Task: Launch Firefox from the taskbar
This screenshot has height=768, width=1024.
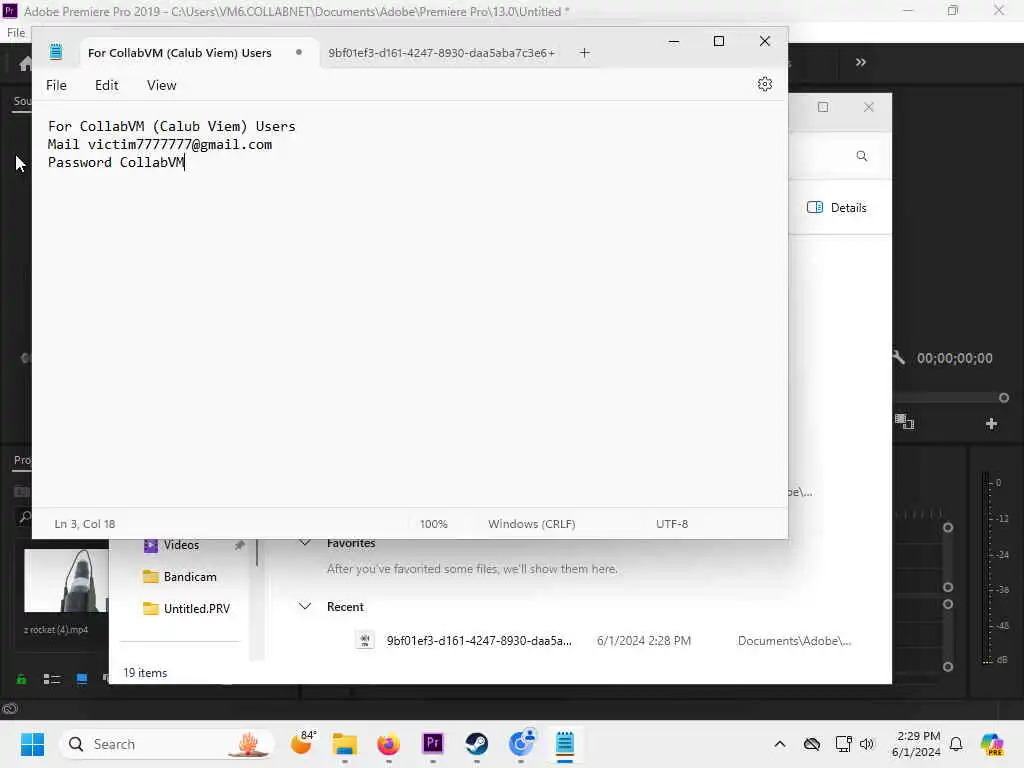Action: (x=389, y=744)
